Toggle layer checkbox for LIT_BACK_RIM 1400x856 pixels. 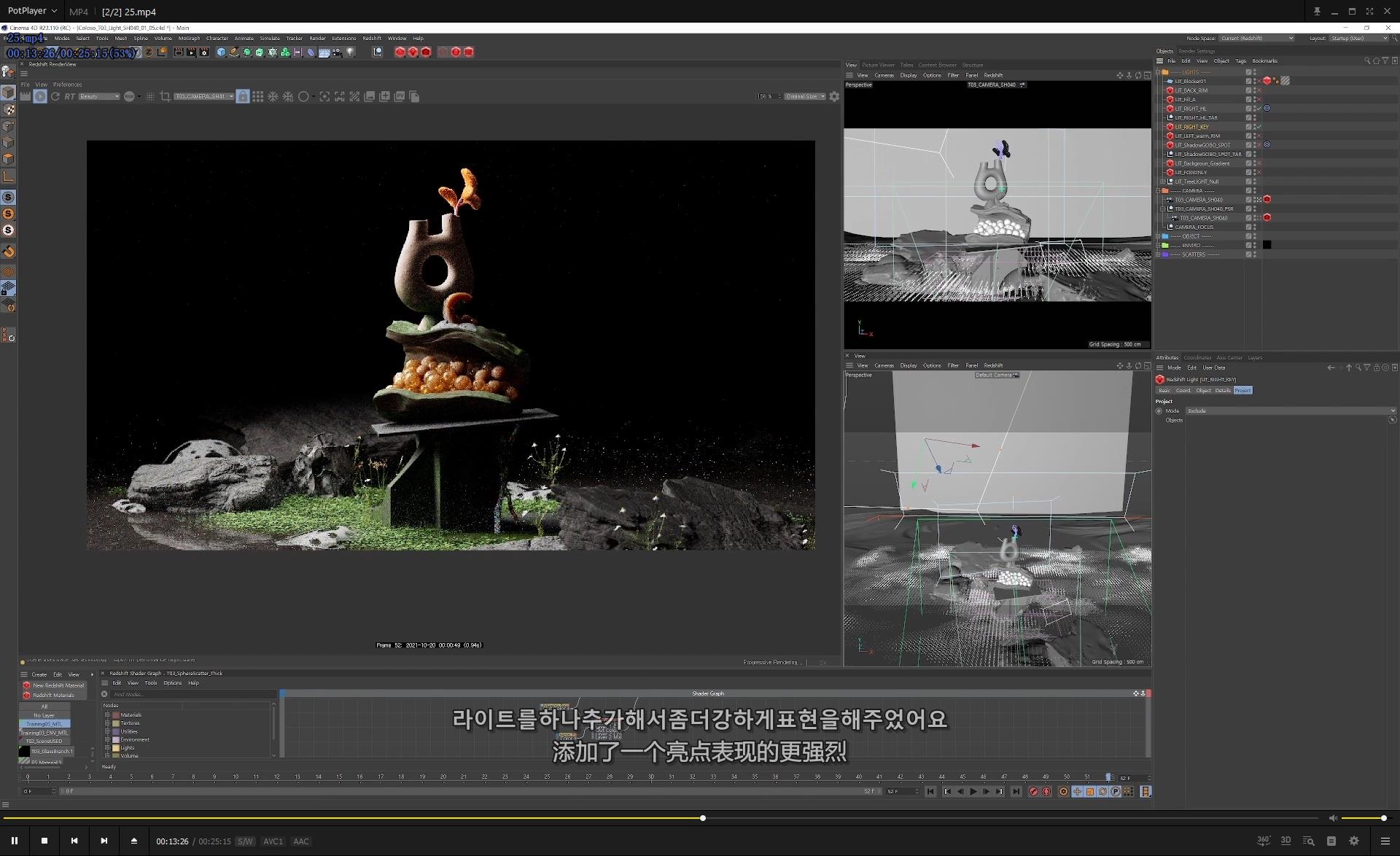click(1248, 90)
